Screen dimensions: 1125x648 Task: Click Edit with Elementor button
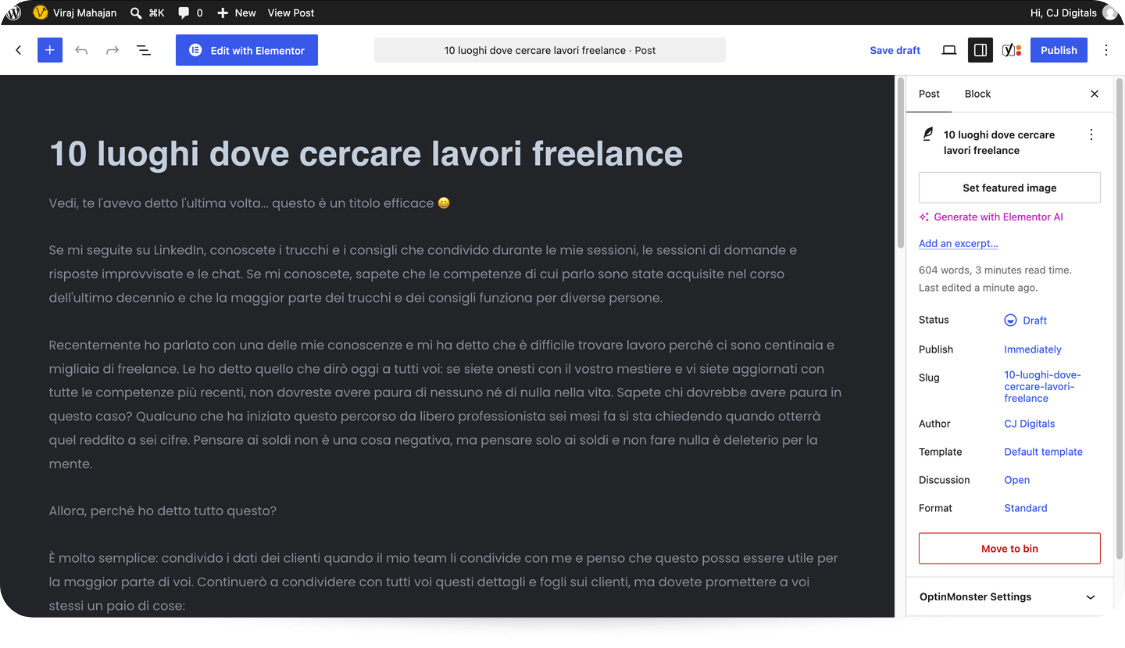coord(247,50)
